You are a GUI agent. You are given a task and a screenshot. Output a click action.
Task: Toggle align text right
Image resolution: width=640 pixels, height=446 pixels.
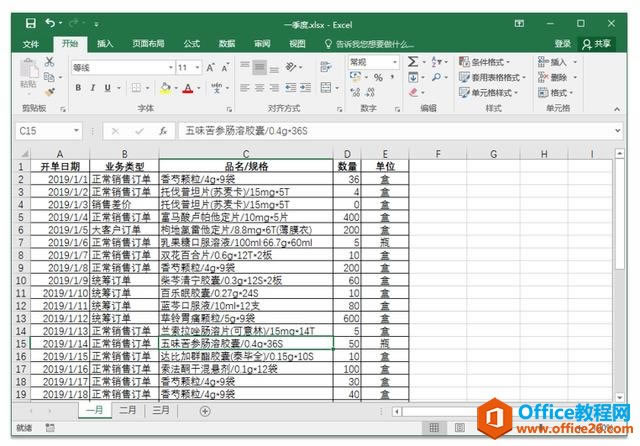(274, 88)
